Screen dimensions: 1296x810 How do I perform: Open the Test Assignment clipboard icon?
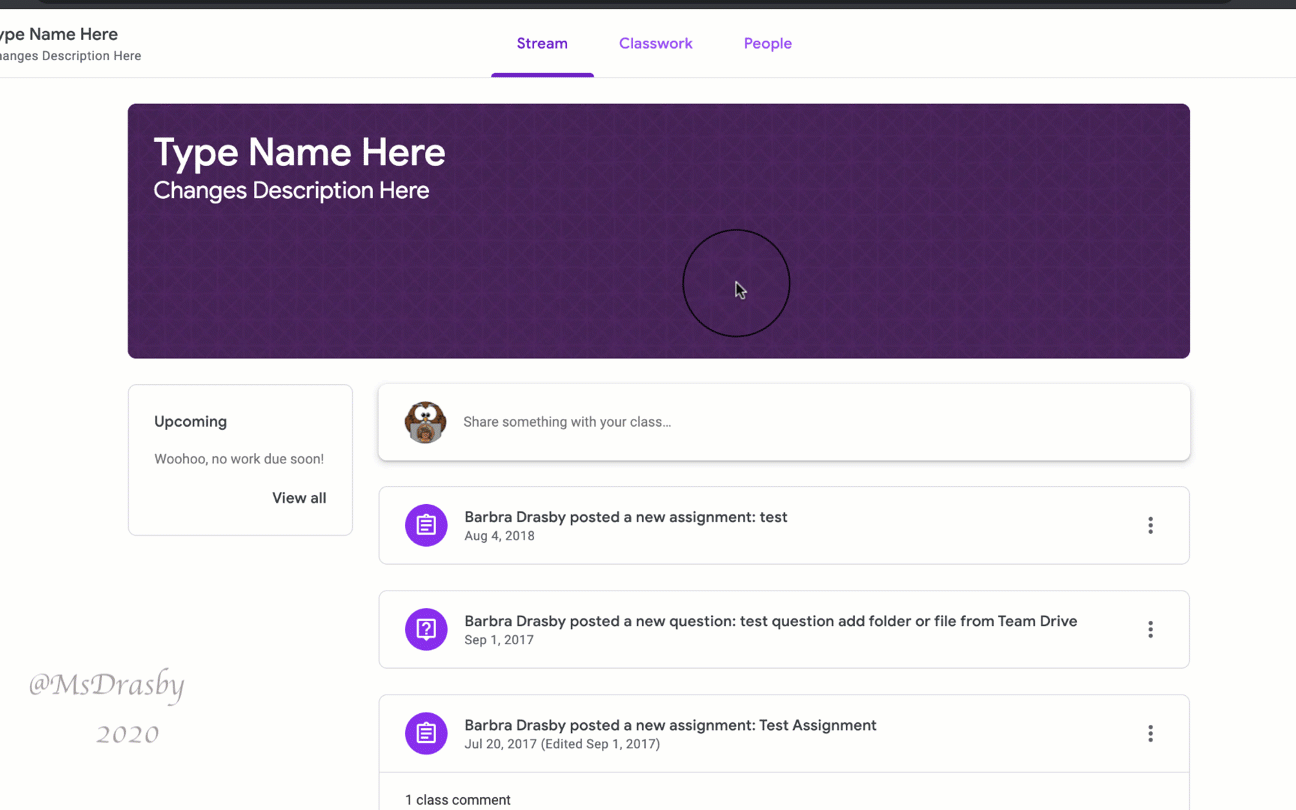pos(426,733)
